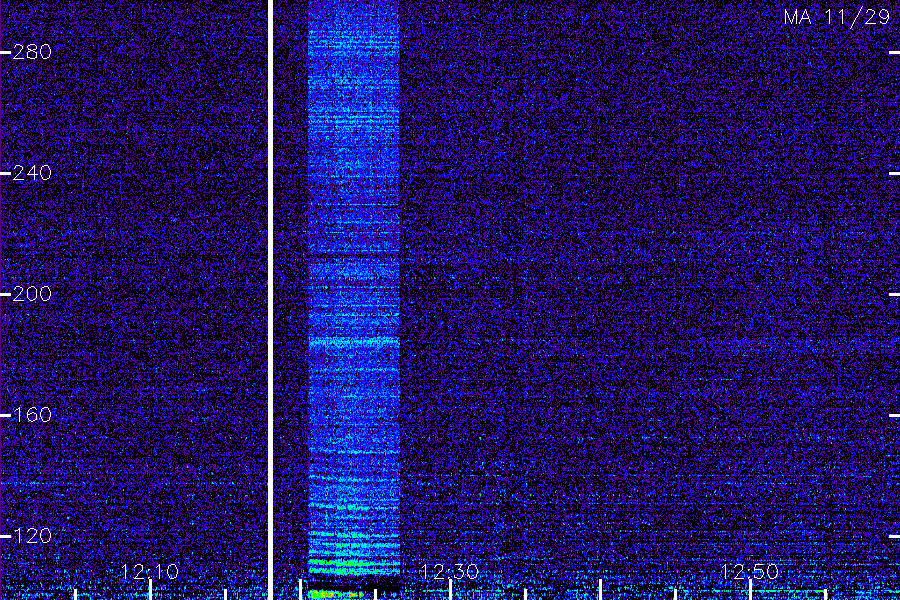Click the 12:10 time axis label
Screen dimensions: 900x600
[150, 571]
